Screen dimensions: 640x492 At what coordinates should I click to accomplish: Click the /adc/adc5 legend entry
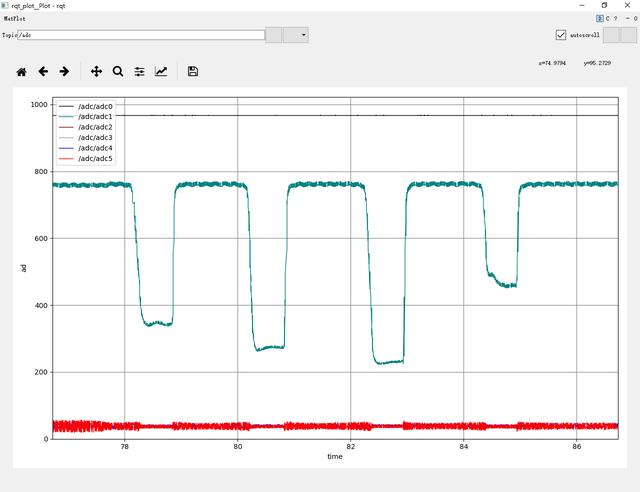click(86, 158)
